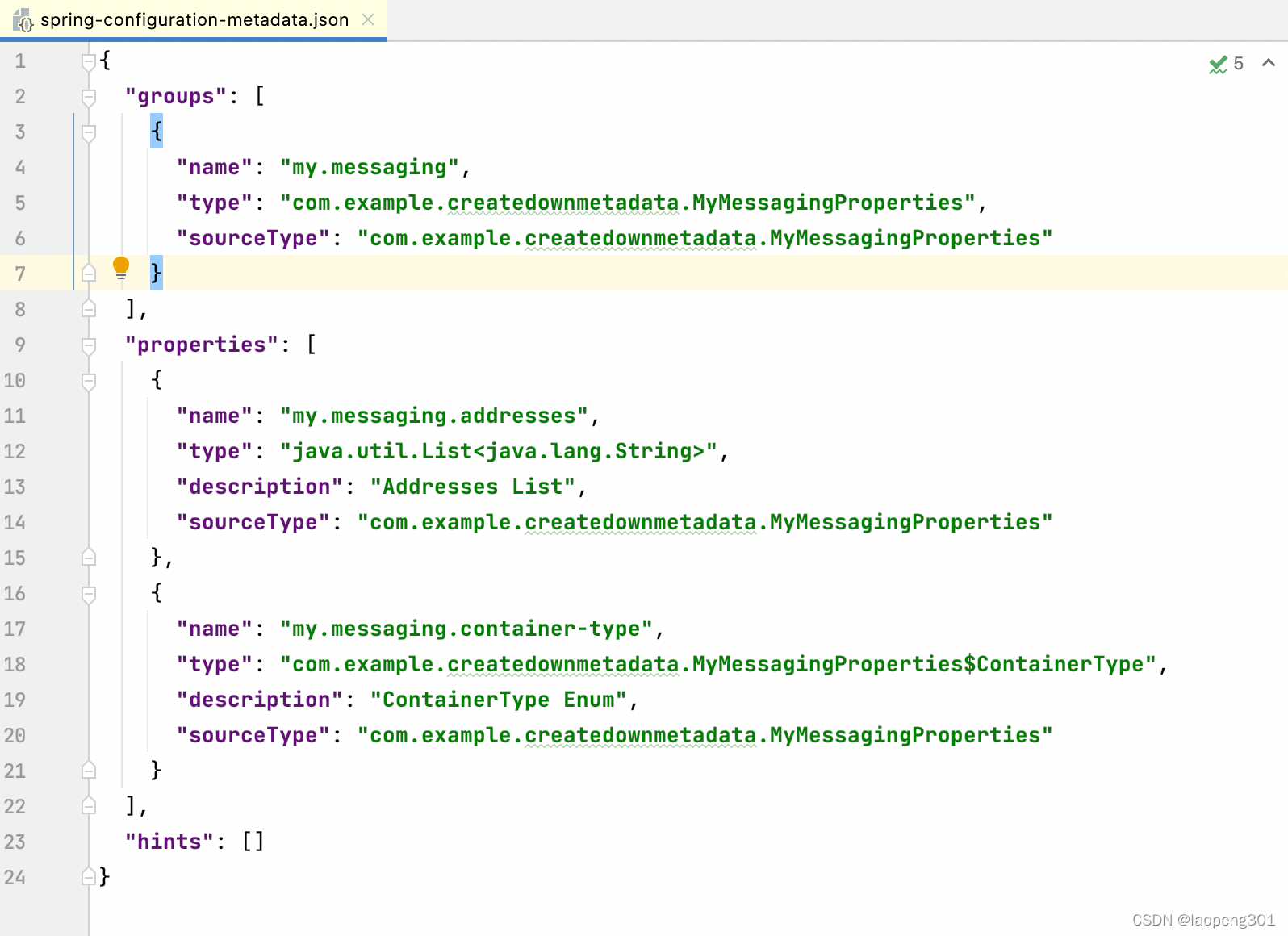Image resolution: width=1288 pixels, height=936 pixels.
Task: Click the fold end marker on line 15
Action: pos(89,558)
